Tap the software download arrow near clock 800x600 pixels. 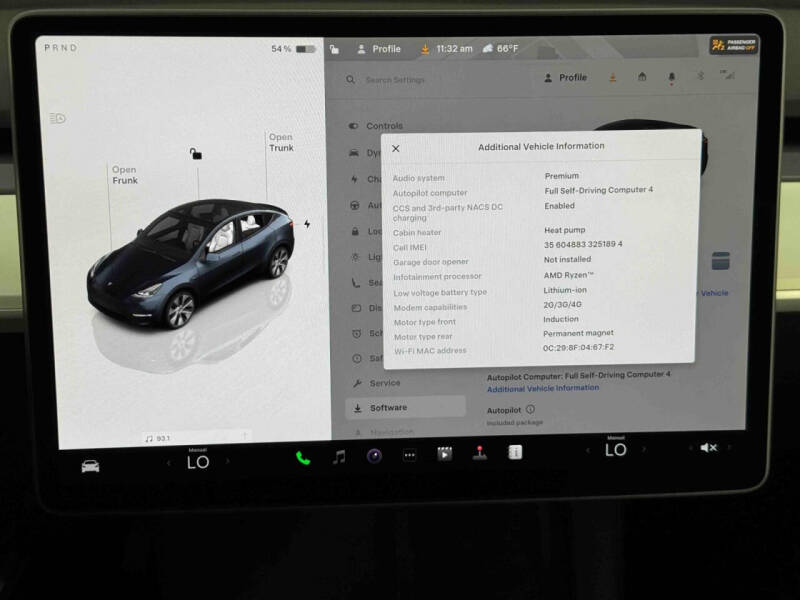pyautogui.click(x=424, y=49)
